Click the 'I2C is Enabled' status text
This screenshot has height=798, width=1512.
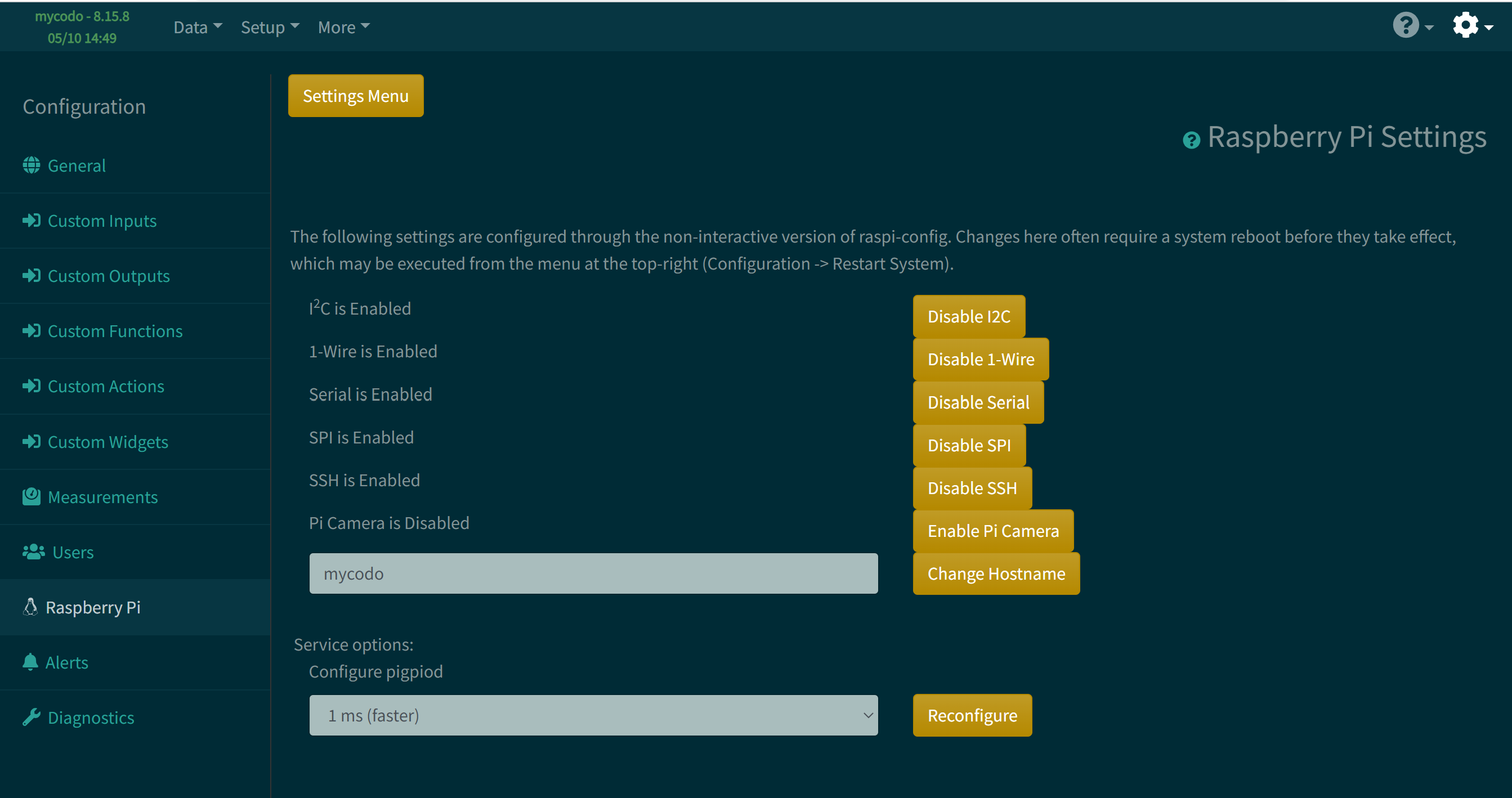(360, 307)
